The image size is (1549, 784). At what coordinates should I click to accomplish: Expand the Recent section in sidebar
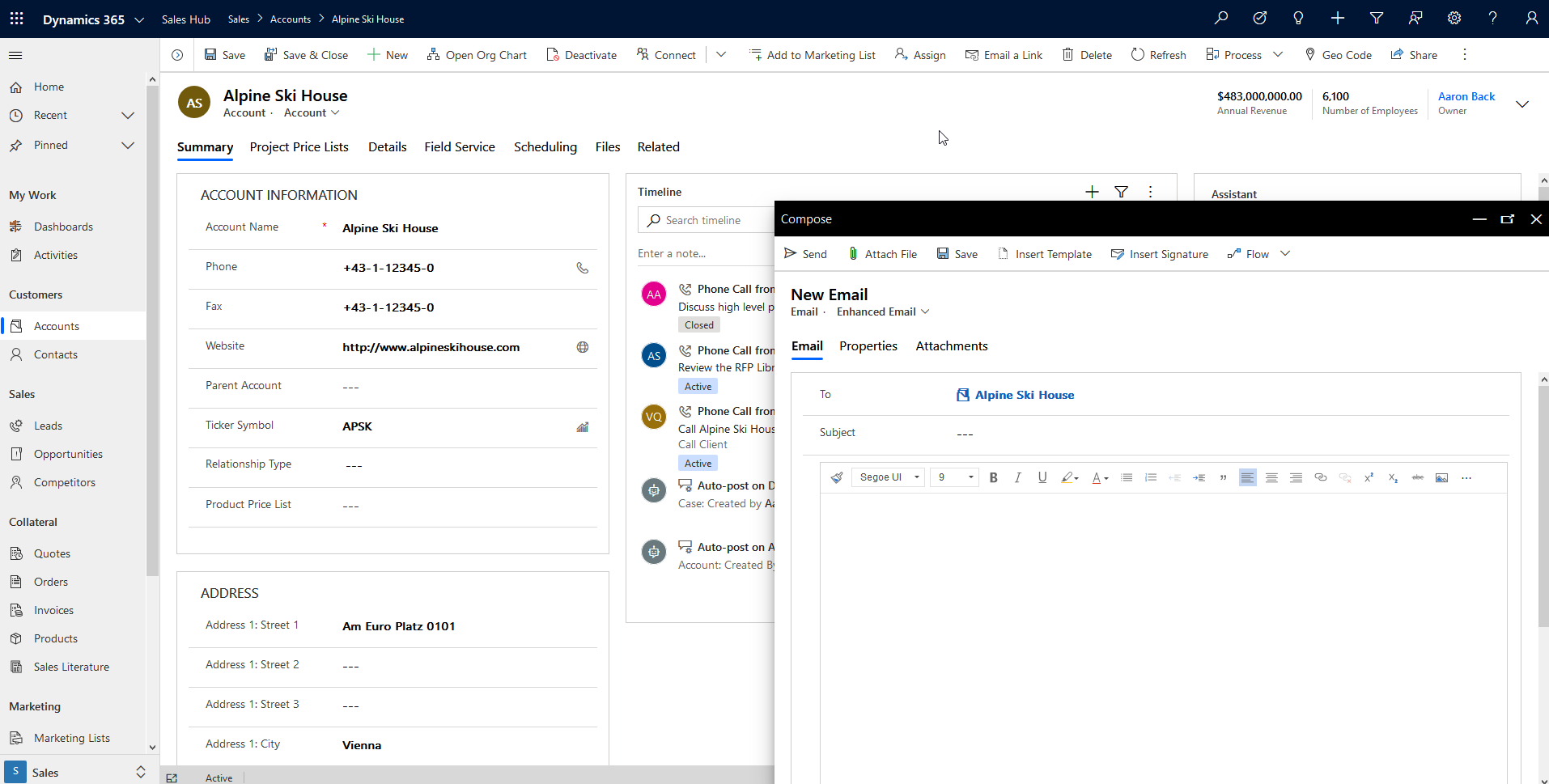pos(127,116)
